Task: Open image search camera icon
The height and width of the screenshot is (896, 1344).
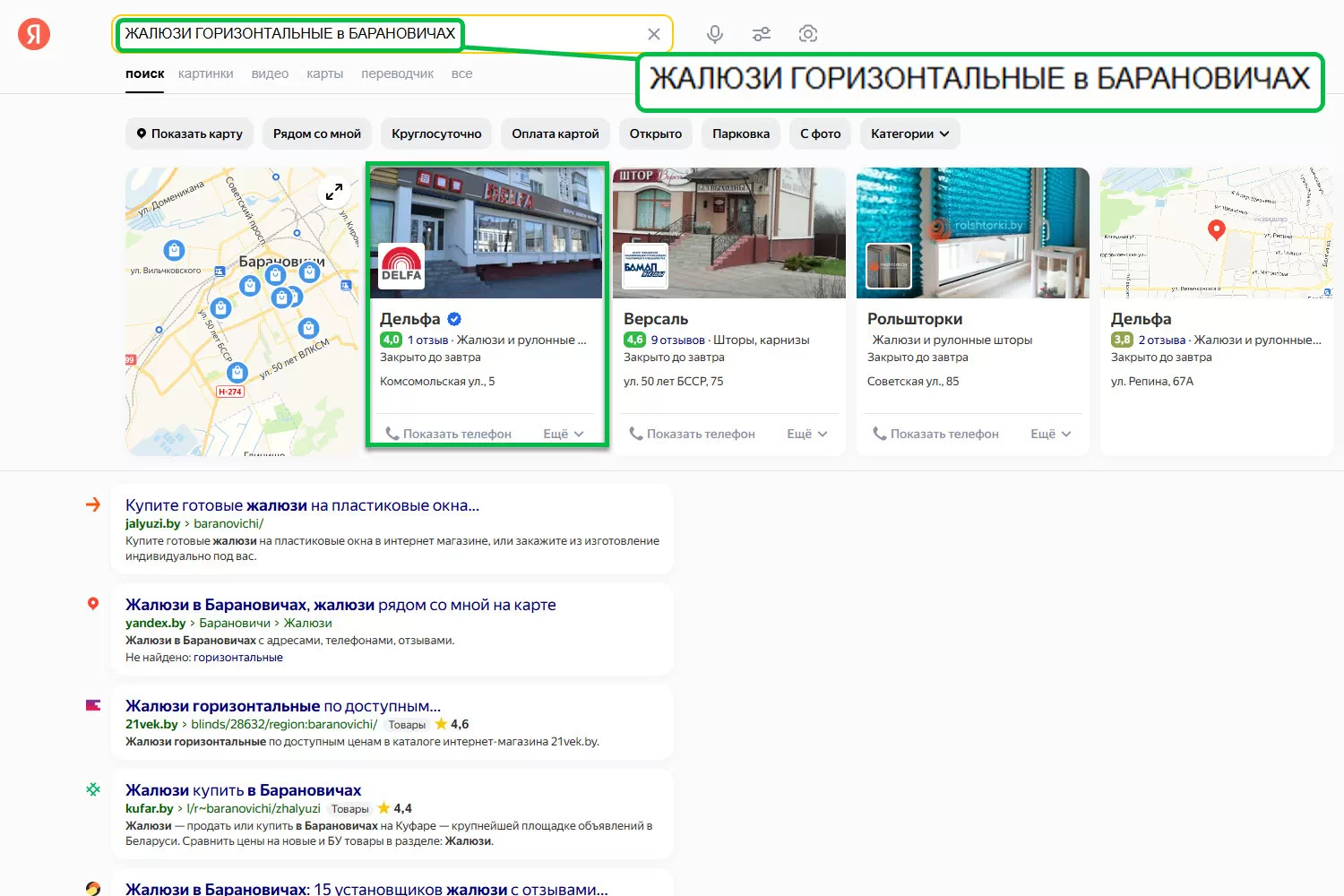Action: 808,34
